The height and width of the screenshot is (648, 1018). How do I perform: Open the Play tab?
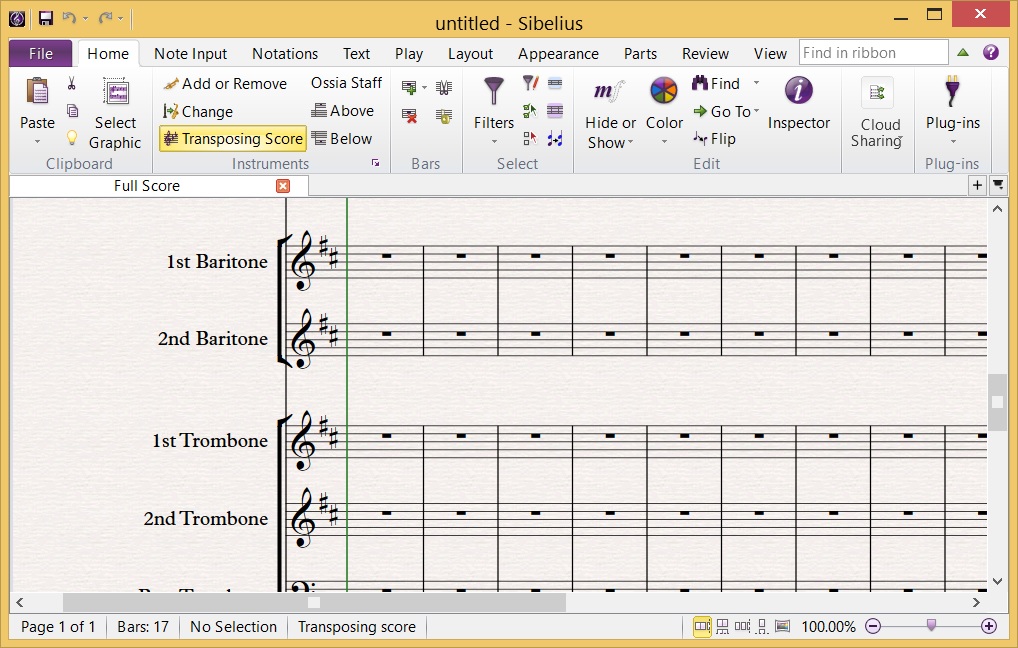(409, 53)
